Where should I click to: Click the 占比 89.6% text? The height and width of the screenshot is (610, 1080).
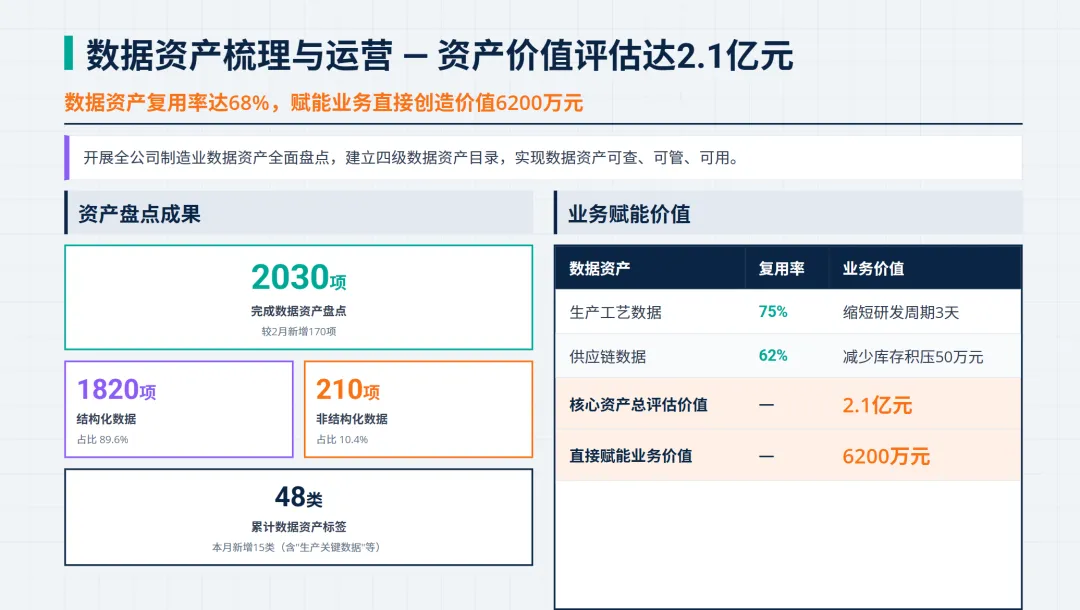tap(102, 440)
